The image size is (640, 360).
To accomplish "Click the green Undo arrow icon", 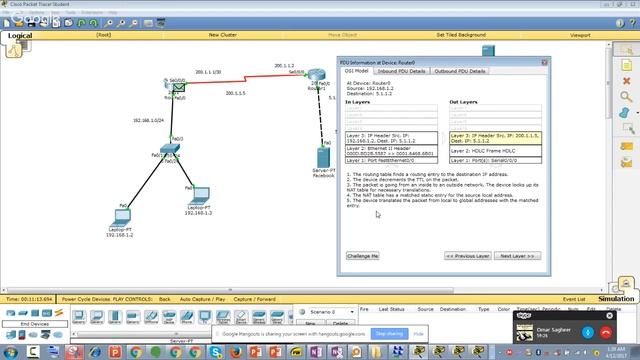I will (82, 23).
